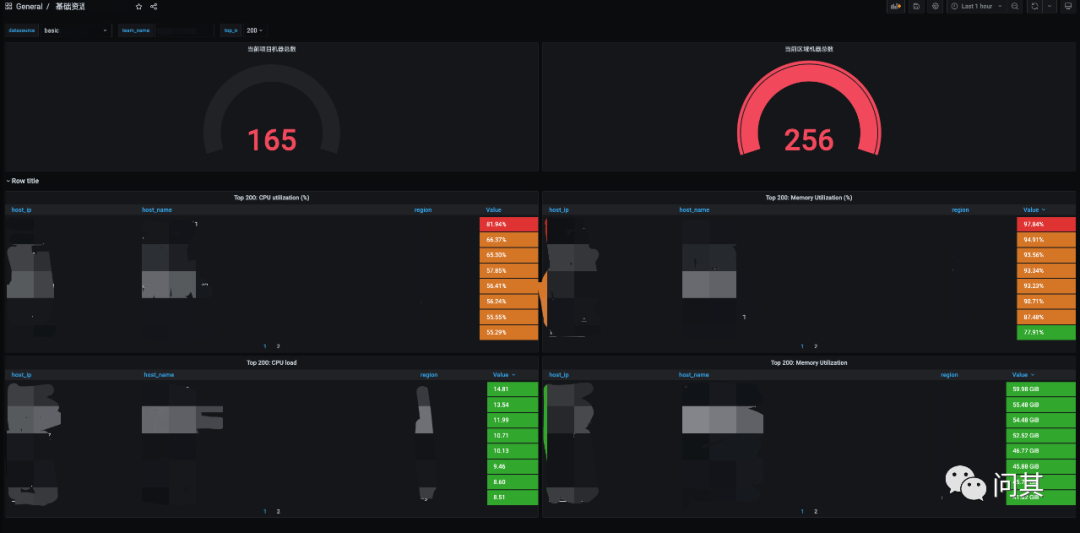
Task: Refresh the dashboard with the refresh icon
Action: [x=1034, y=6]
